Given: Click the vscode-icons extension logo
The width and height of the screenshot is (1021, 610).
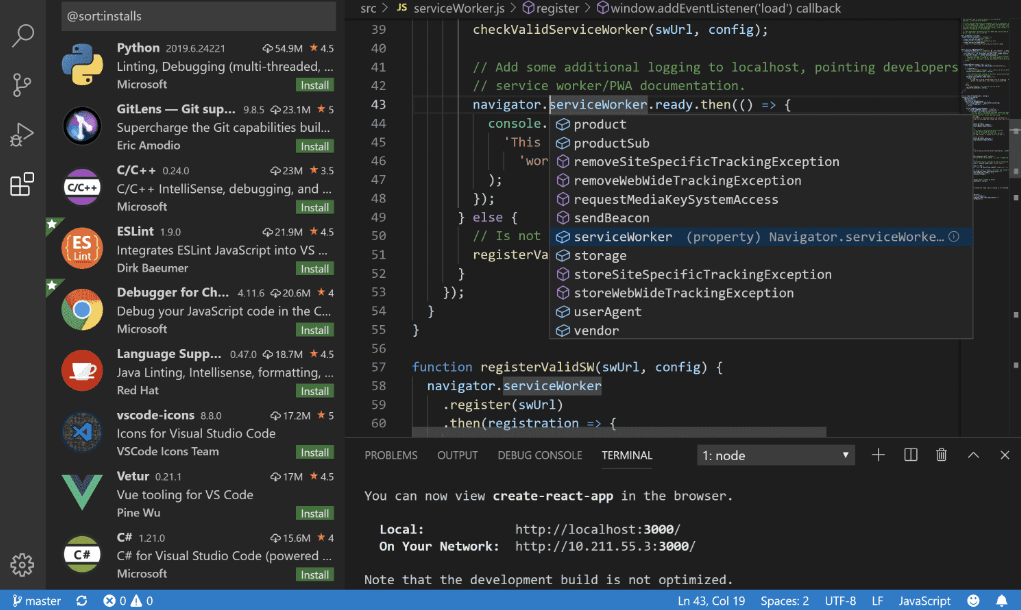Looking at the screenshot, I should 82,432.
